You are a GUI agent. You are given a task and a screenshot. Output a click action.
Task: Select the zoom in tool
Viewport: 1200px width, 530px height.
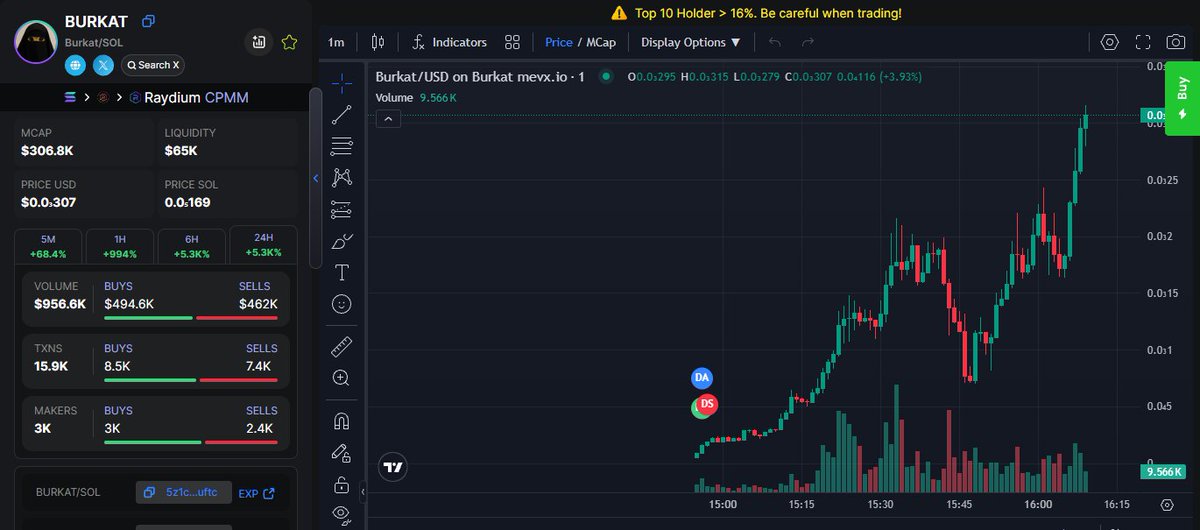pyautogui.click(x=341, y=378)
